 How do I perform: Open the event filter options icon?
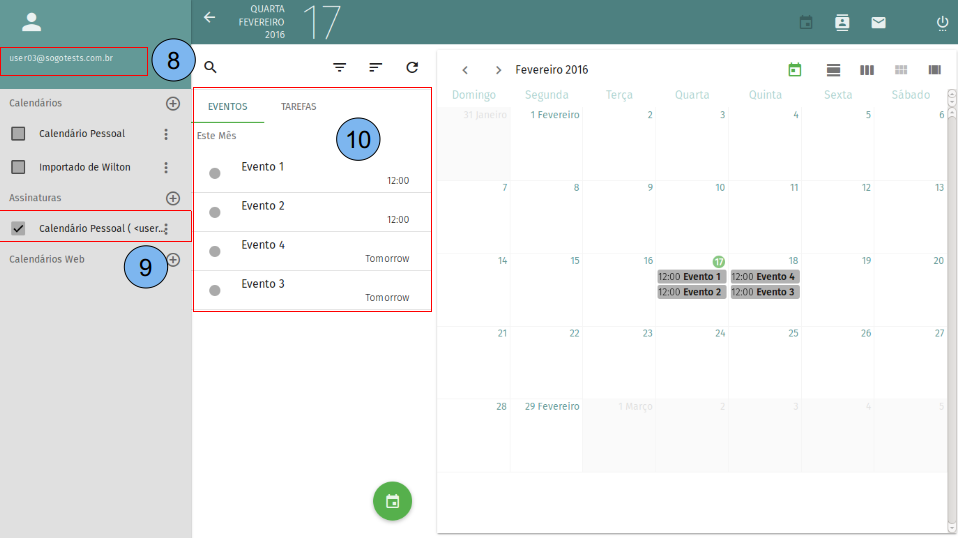pyautogui.click(x=340, y=68)
